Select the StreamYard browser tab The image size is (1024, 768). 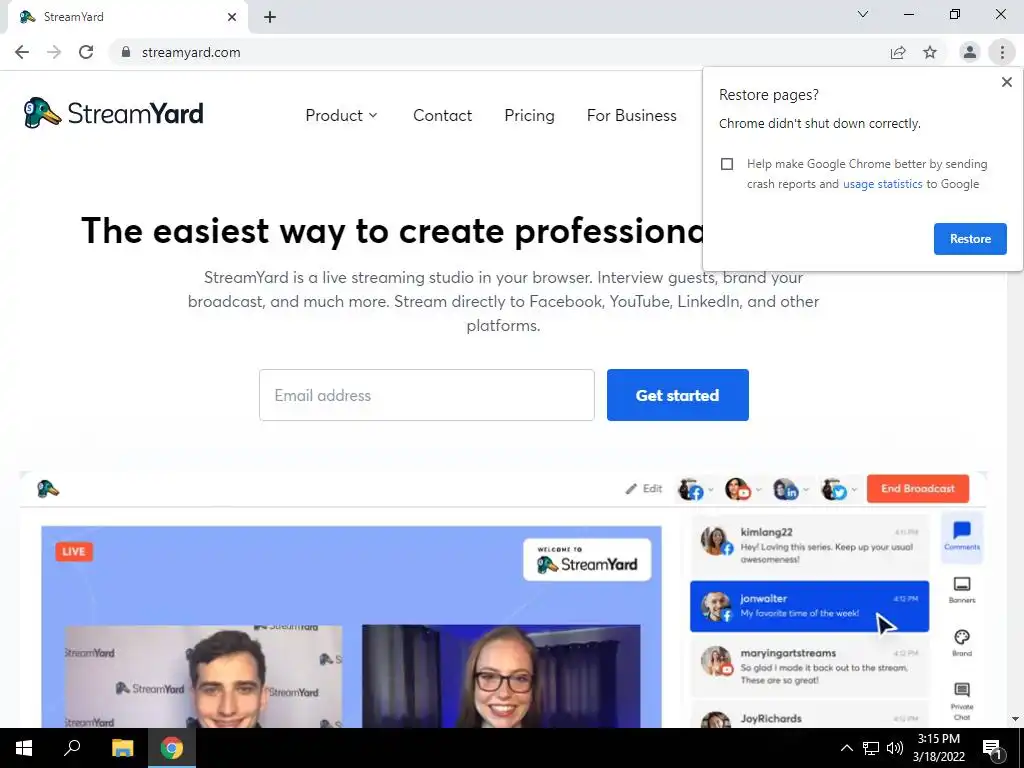(127, 17)
